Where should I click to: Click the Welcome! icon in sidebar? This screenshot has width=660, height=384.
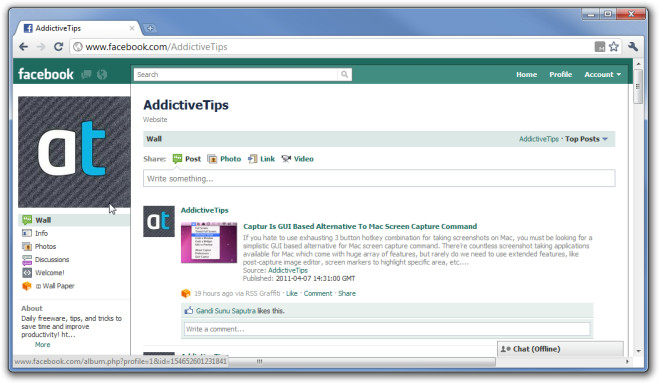coord(27,273)
